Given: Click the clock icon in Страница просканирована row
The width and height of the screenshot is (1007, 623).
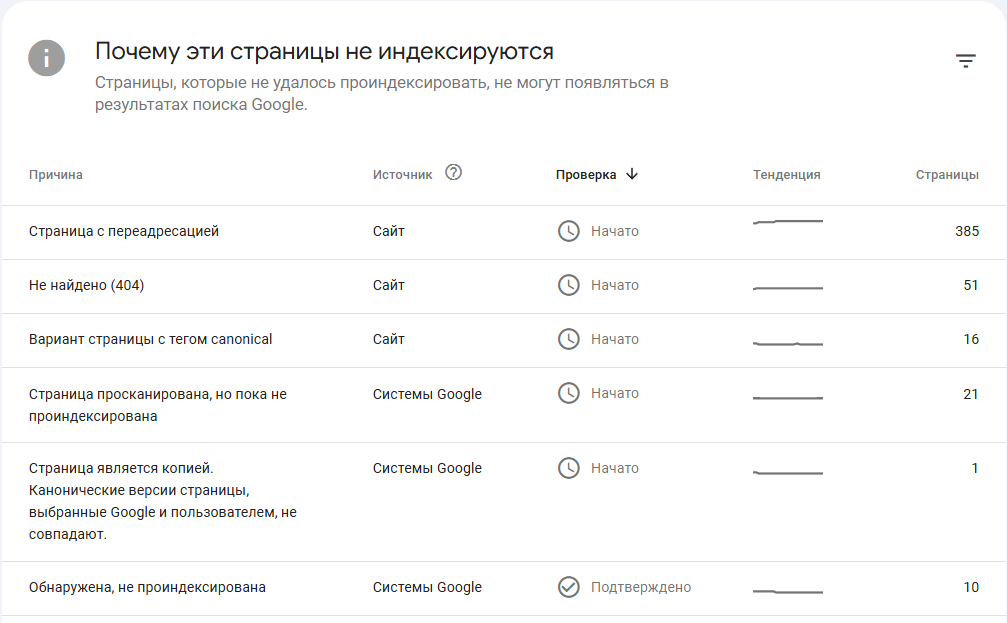Looking at the screenshot, I should pos(568,393).
